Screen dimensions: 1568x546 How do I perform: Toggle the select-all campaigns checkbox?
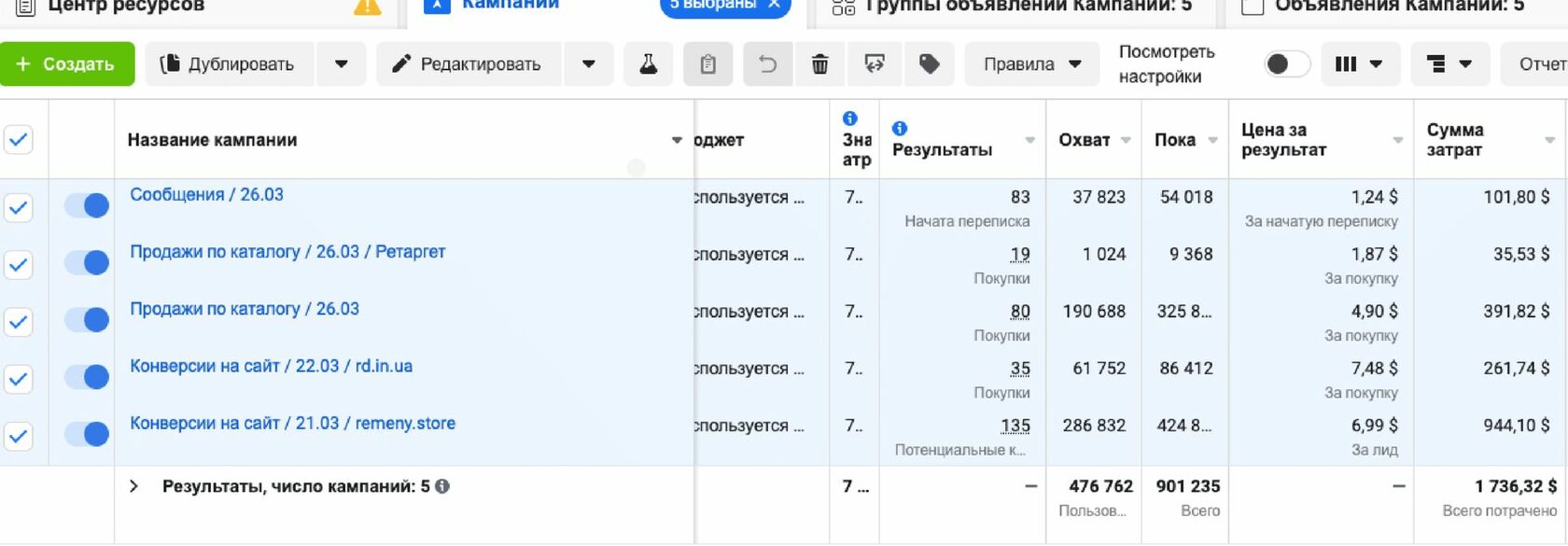(x=19, y=140)
